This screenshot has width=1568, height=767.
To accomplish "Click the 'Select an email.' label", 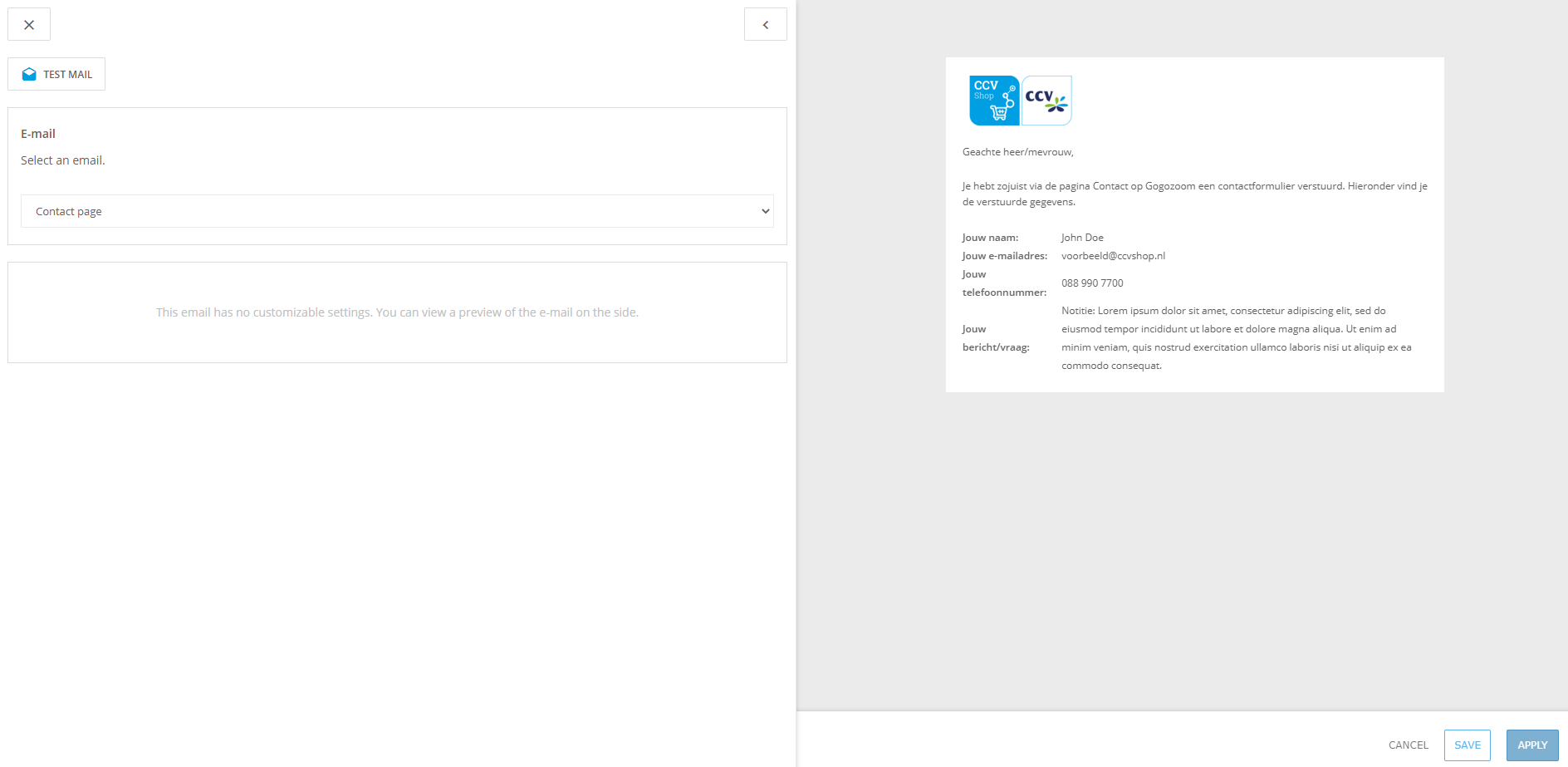I will point(63,160).
